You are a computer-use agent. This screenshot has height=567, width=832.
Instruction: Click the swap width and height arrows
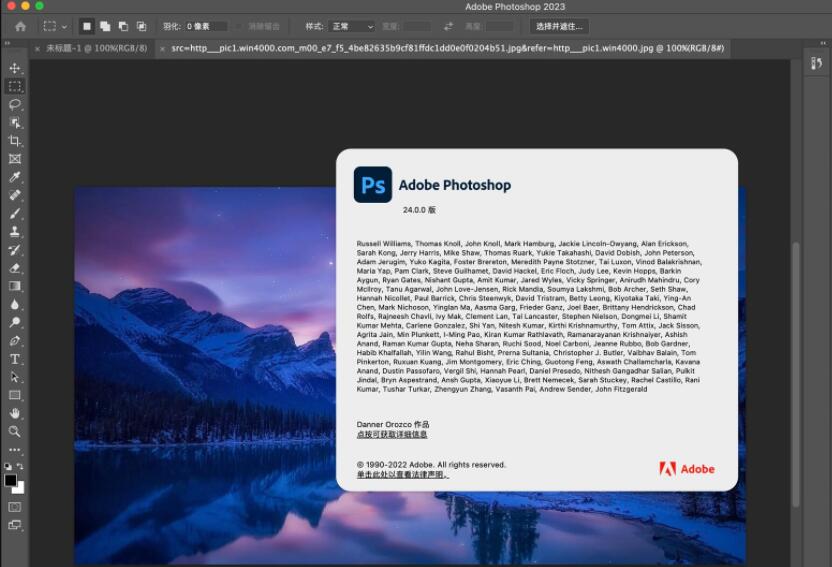pos(448,26)
